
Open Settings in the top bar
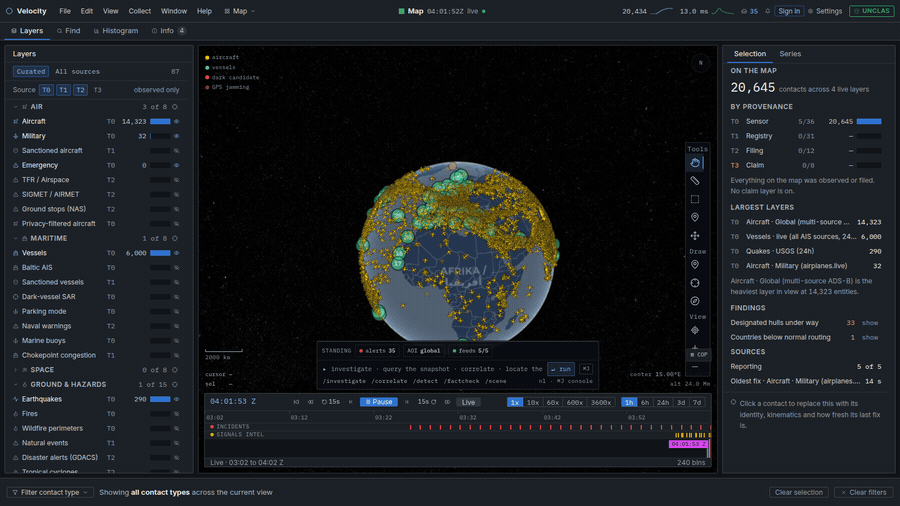pyautogui.click(x=825, y=11)
